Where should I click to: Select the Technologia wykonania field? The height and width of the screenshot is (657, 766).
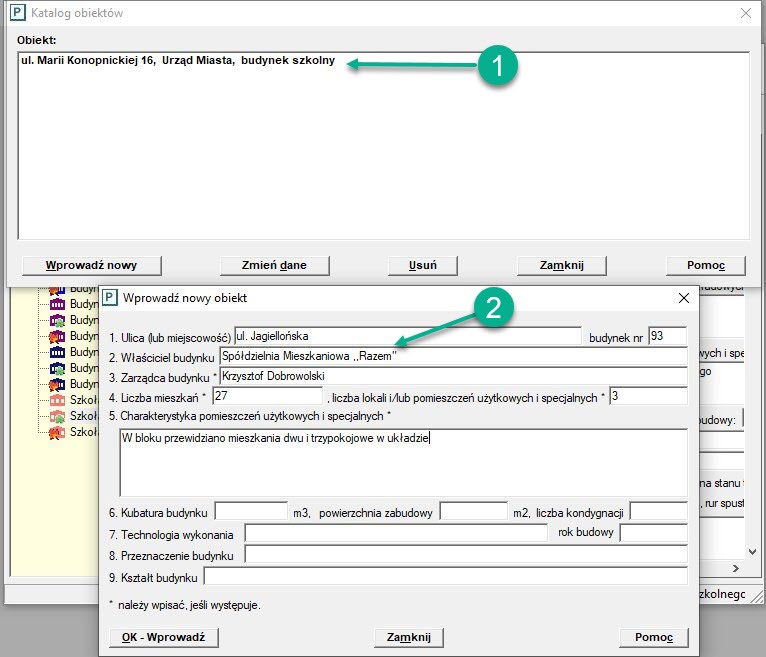[396, 533]
